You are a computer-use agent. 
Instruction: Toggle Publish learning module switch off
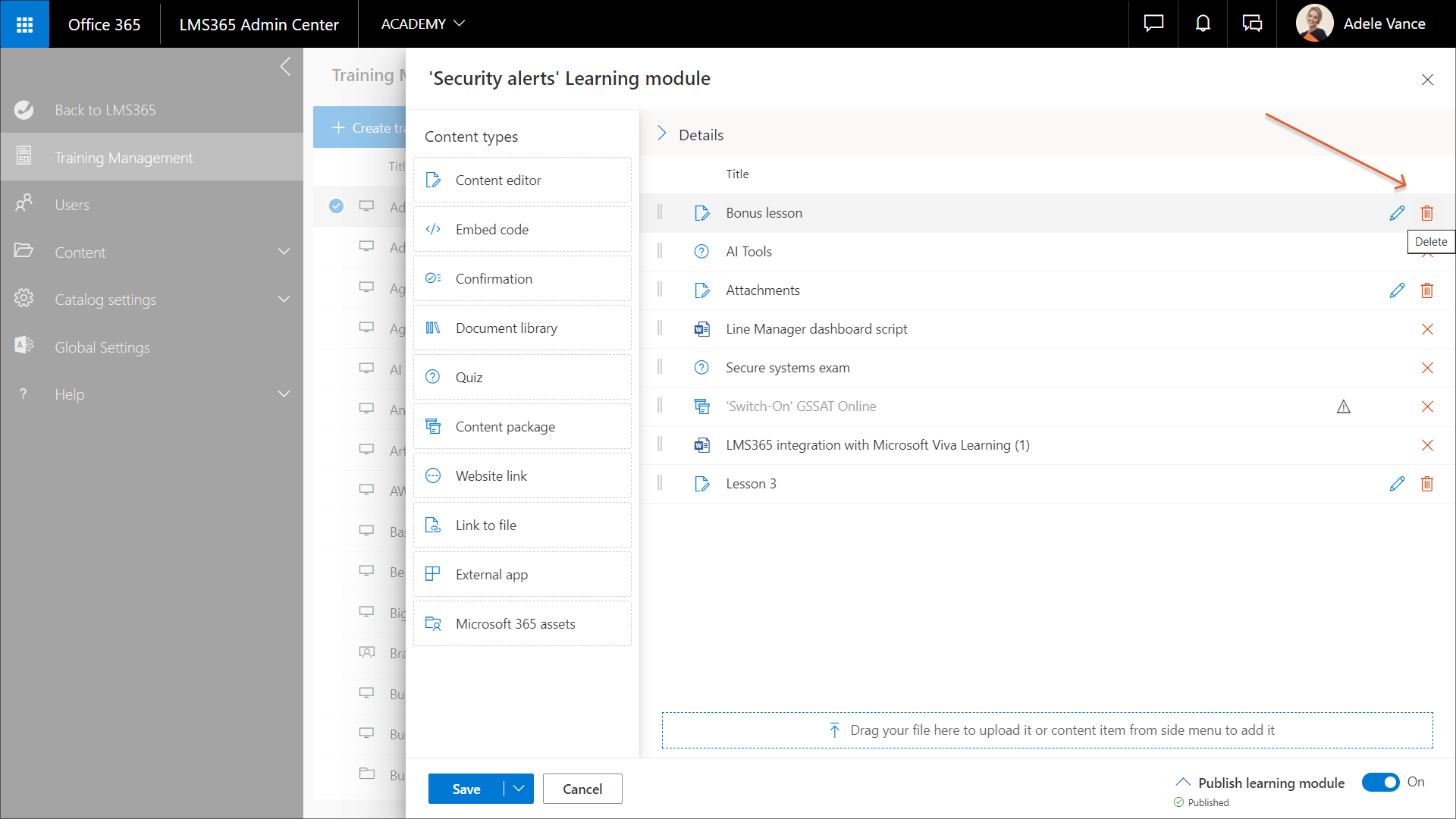pos(1380,782)
